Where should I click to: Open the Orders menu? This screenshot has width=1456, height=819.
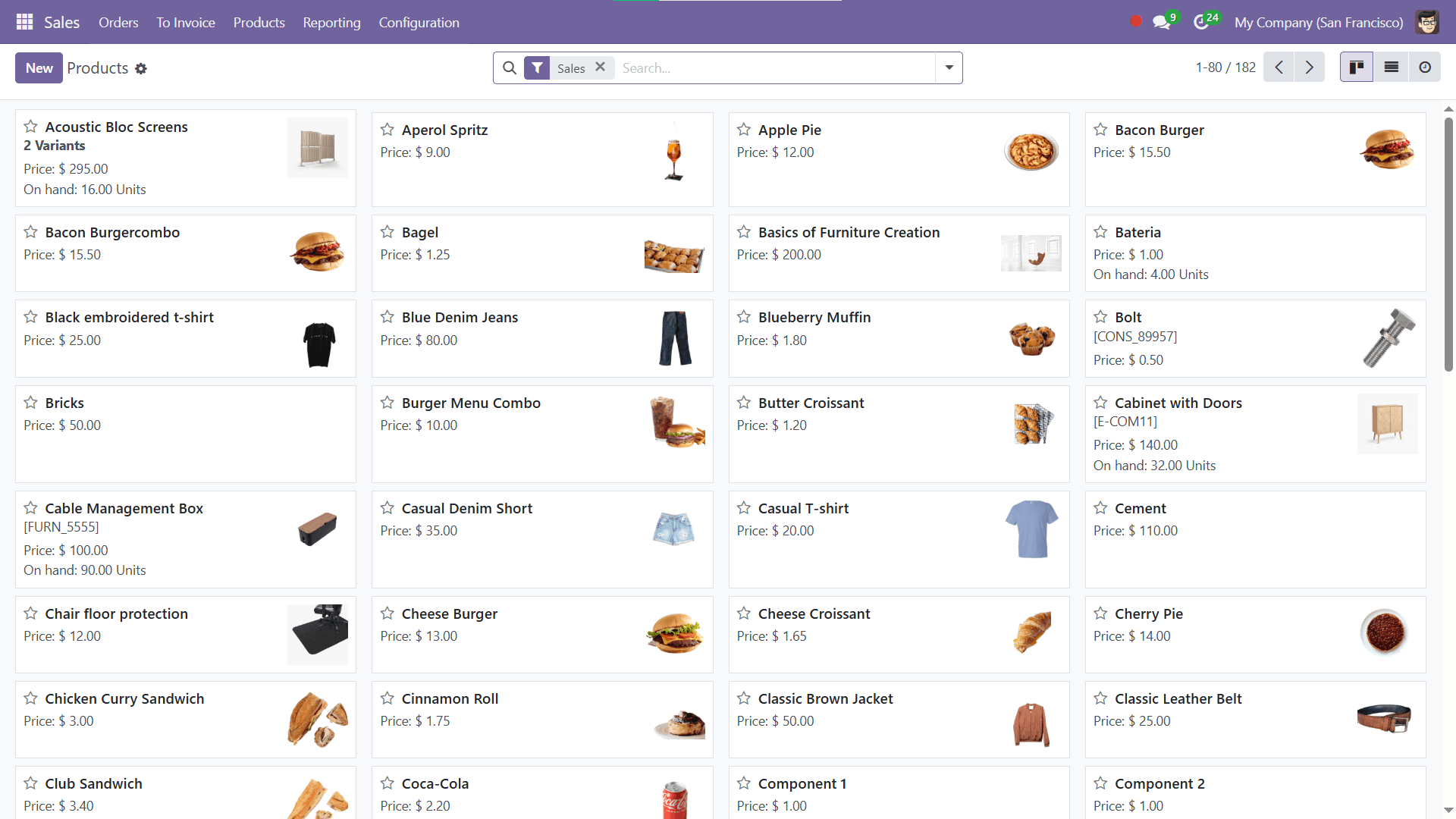(118, 22)
